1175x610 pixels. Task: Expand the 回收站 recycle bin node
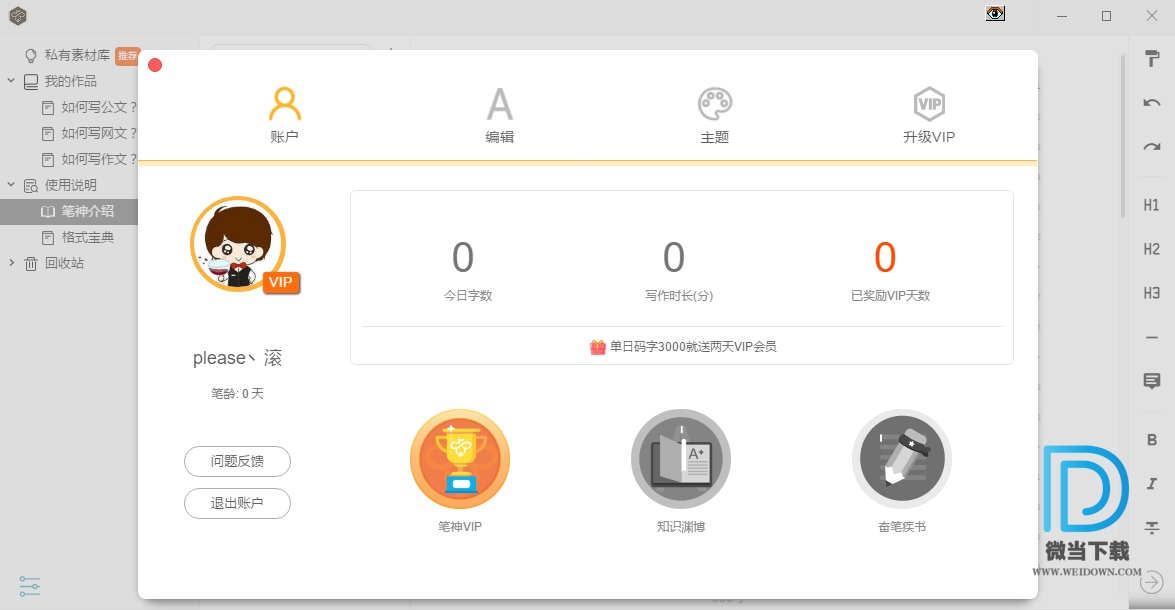11,263
